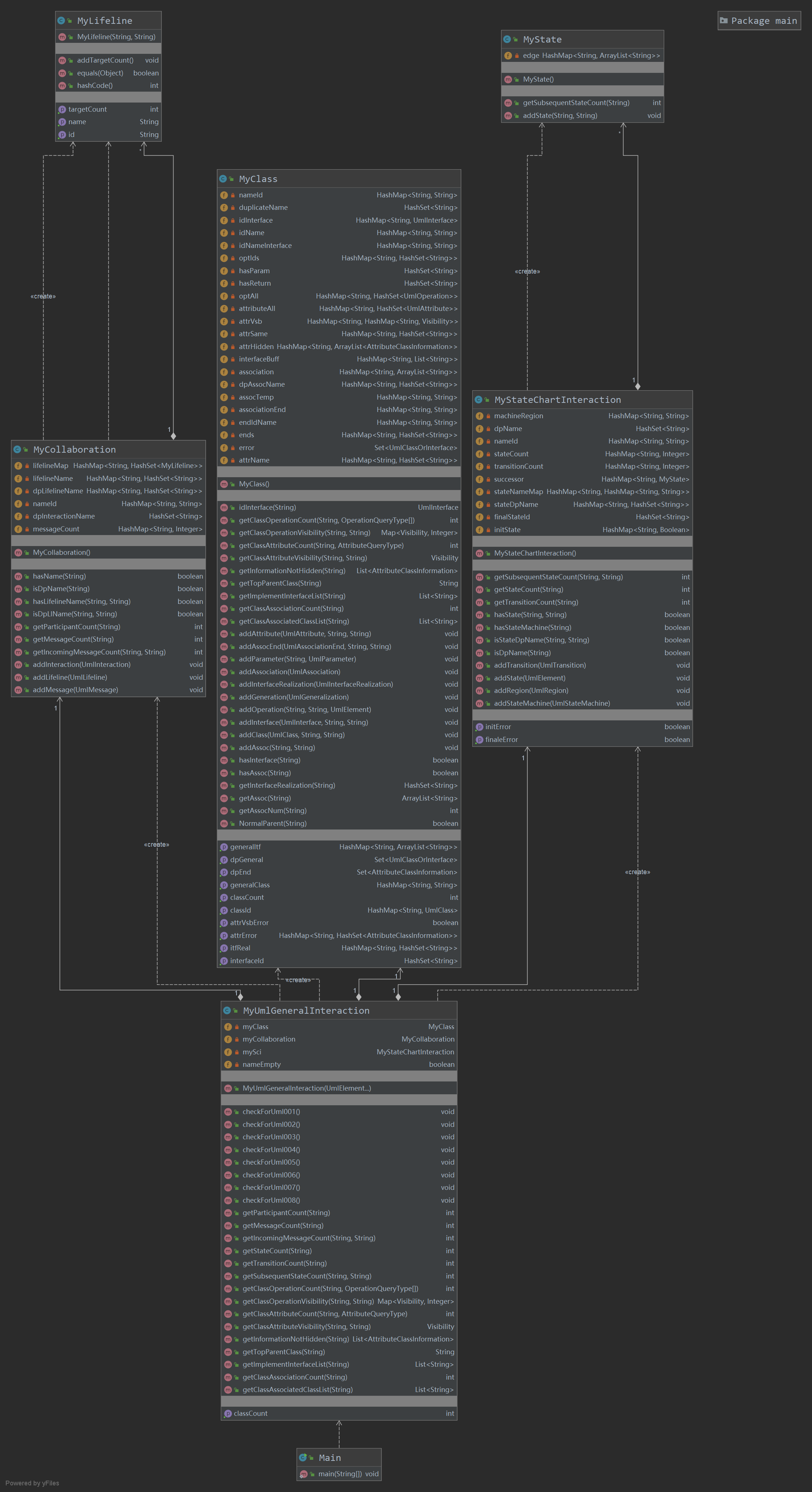This screenshot has width=812, height=1492.
Task: Click the «create» label below MyState
Action: click(527, 272)
